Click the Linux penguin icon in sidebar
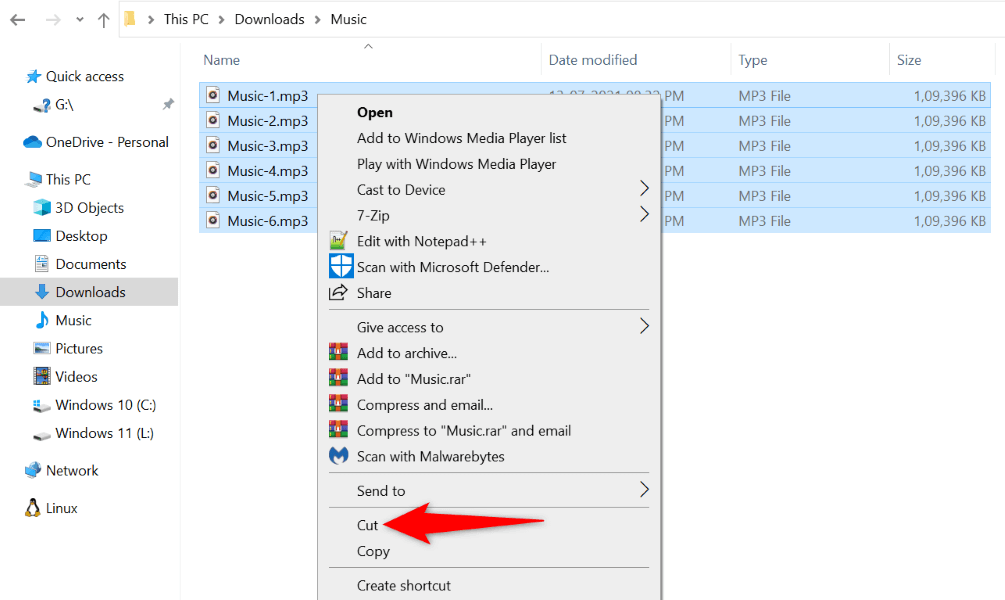Image resolution: width=1005 pixels, height=600 pixels. tap(33, 508)
